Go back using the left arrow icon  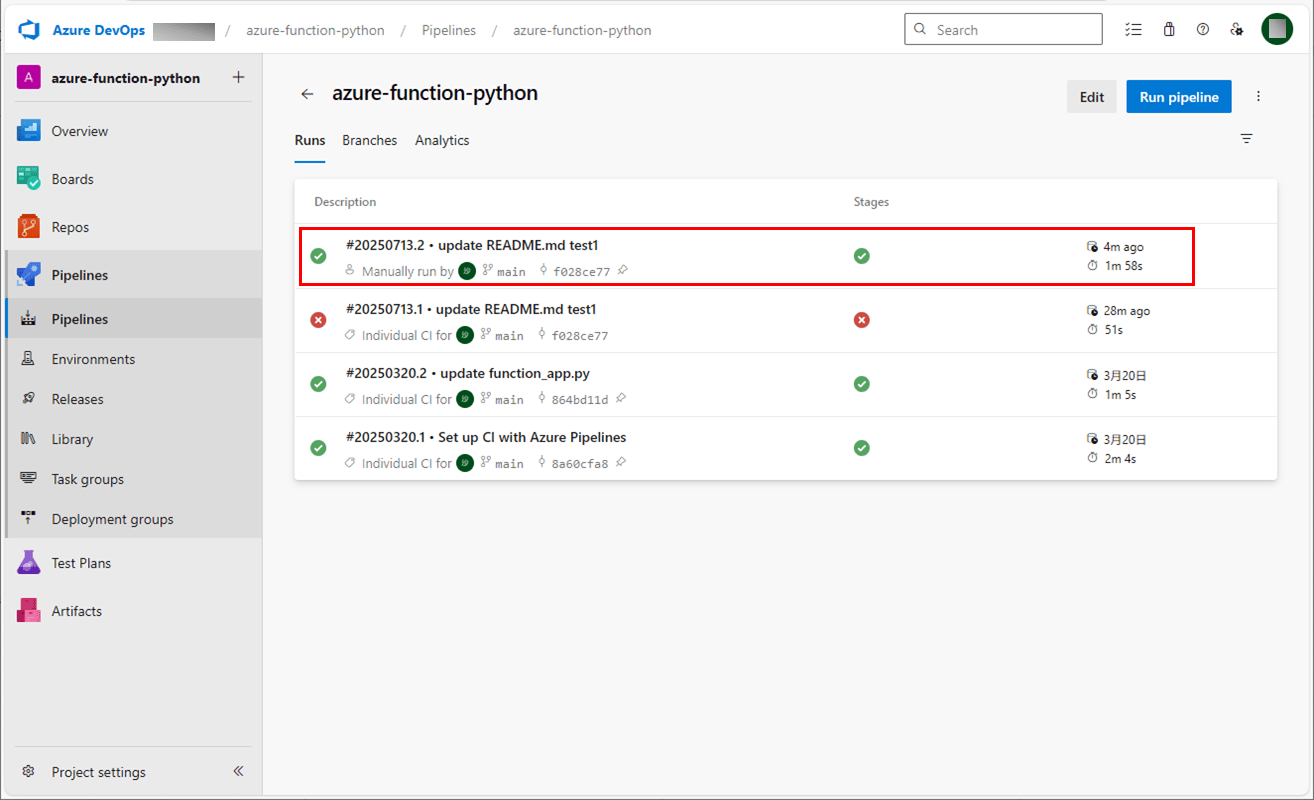(x=307, y=94)
